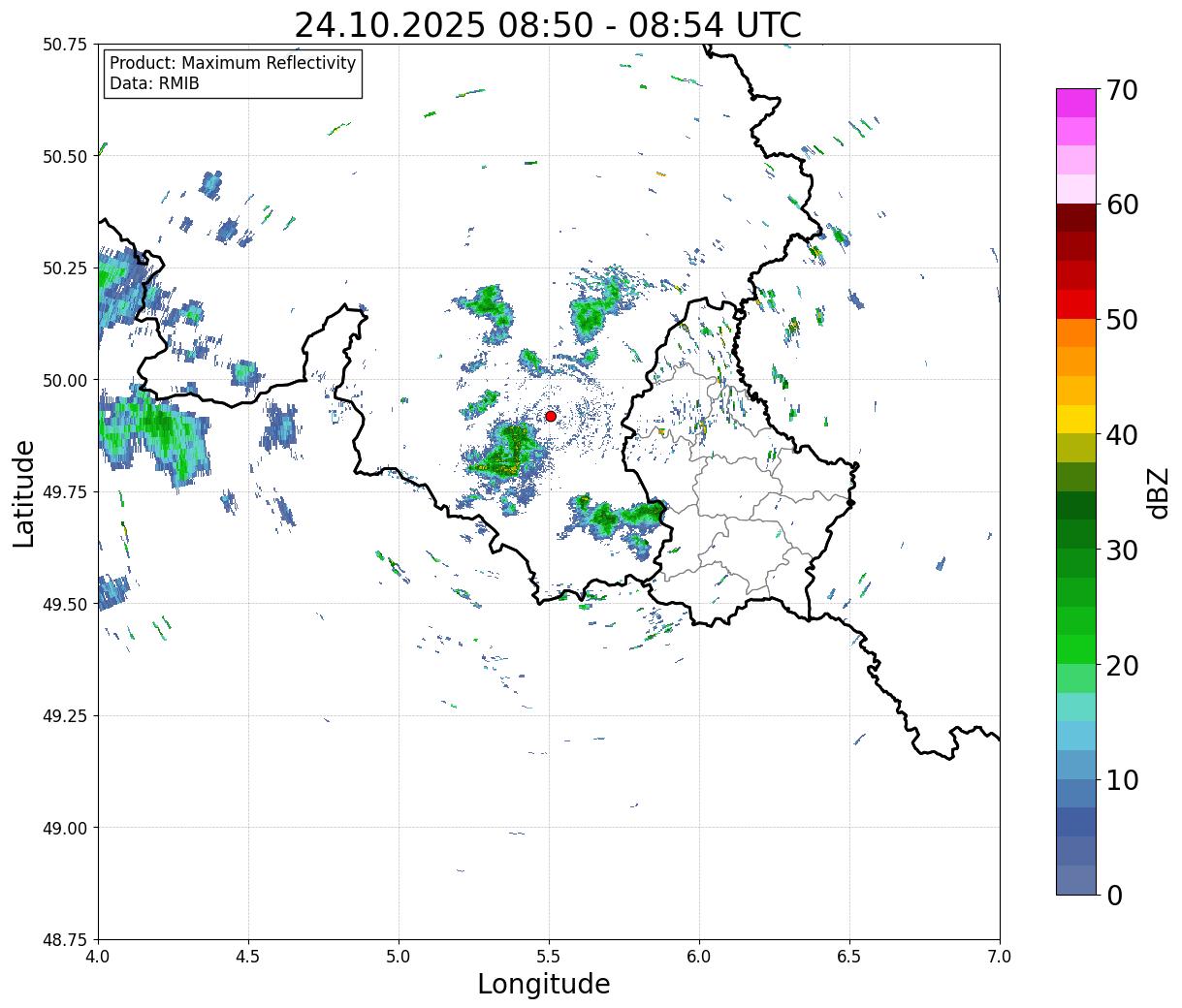
Task: Click the latitude tick label 50.00
Action: (x=65, y=380)
